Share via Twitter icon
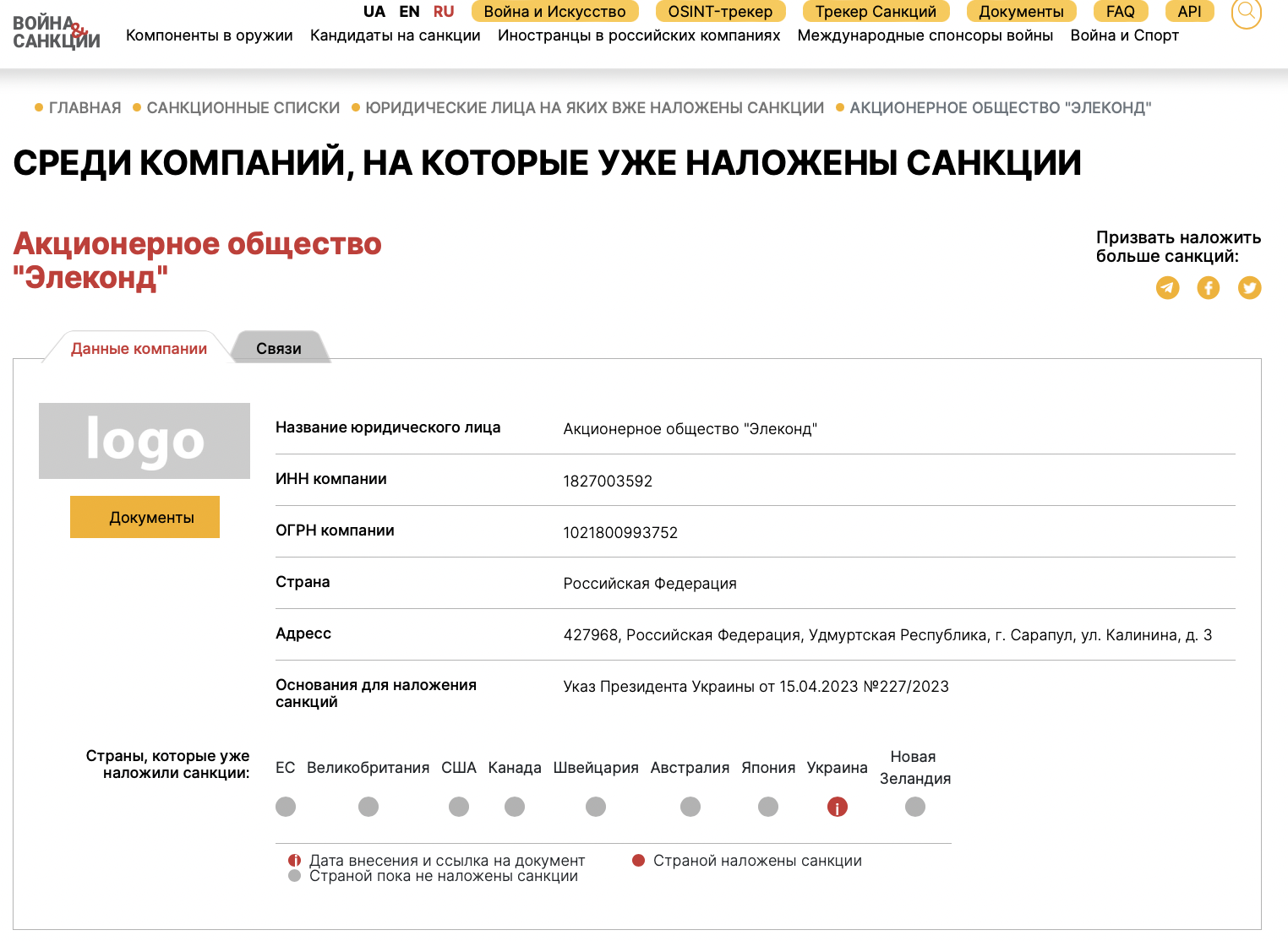 click(1249, 288)
